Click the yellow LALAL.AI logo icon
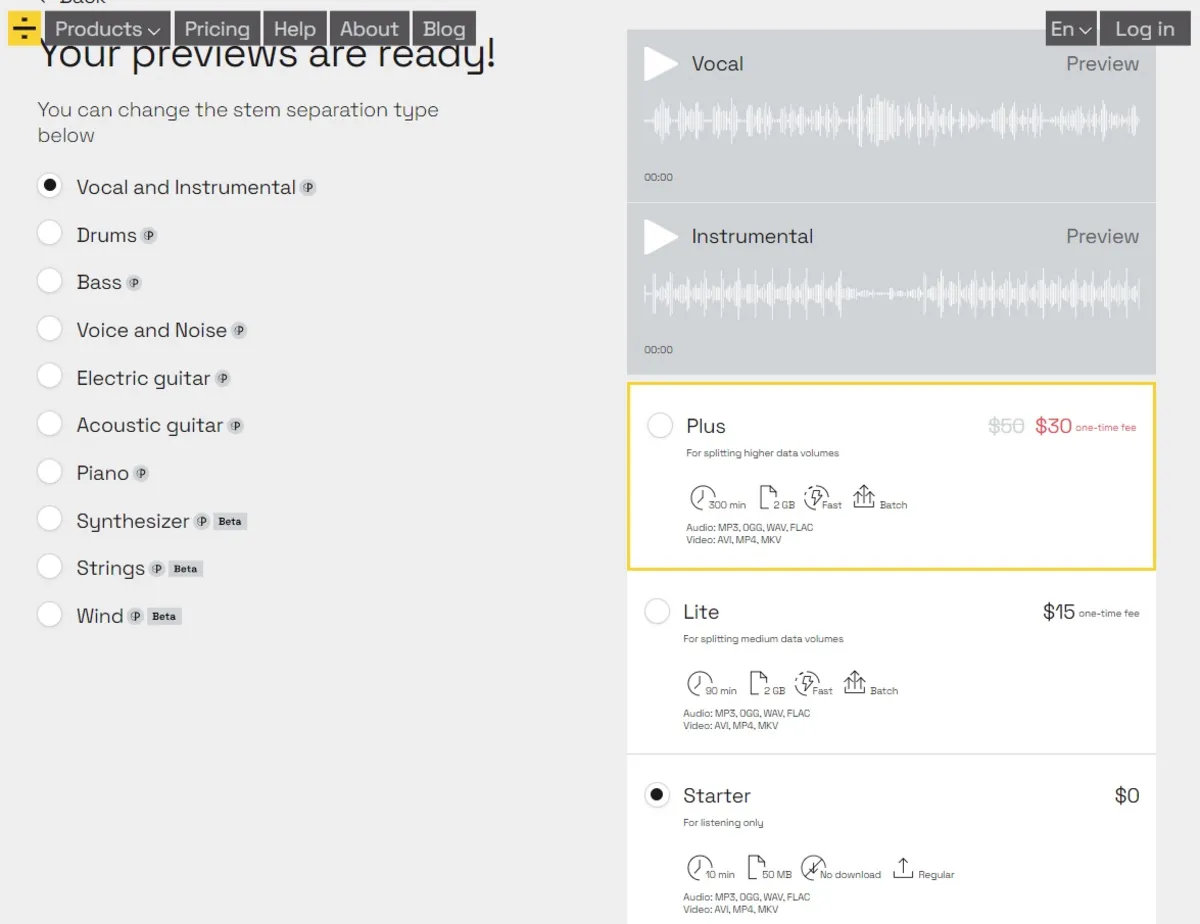The image size is (1200, 924). coord(24,29)
